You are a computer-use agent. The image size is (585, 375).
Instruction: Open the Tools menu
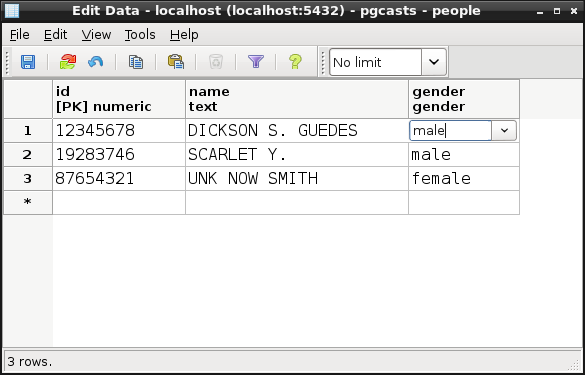tap(140, 35)
